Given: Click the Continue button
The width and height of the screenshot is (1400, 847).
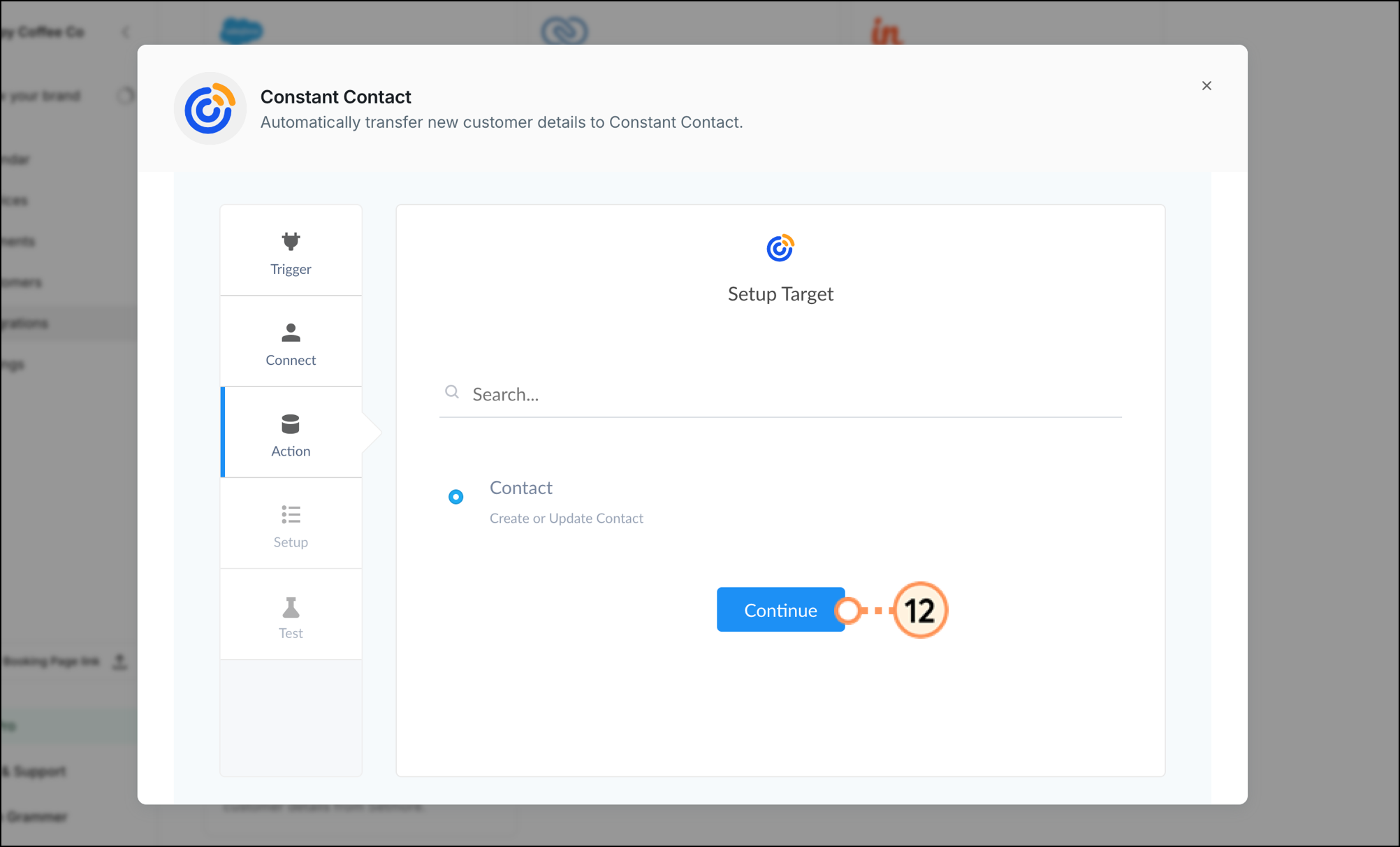Looking at the screenshot, I should coord(780,609).
